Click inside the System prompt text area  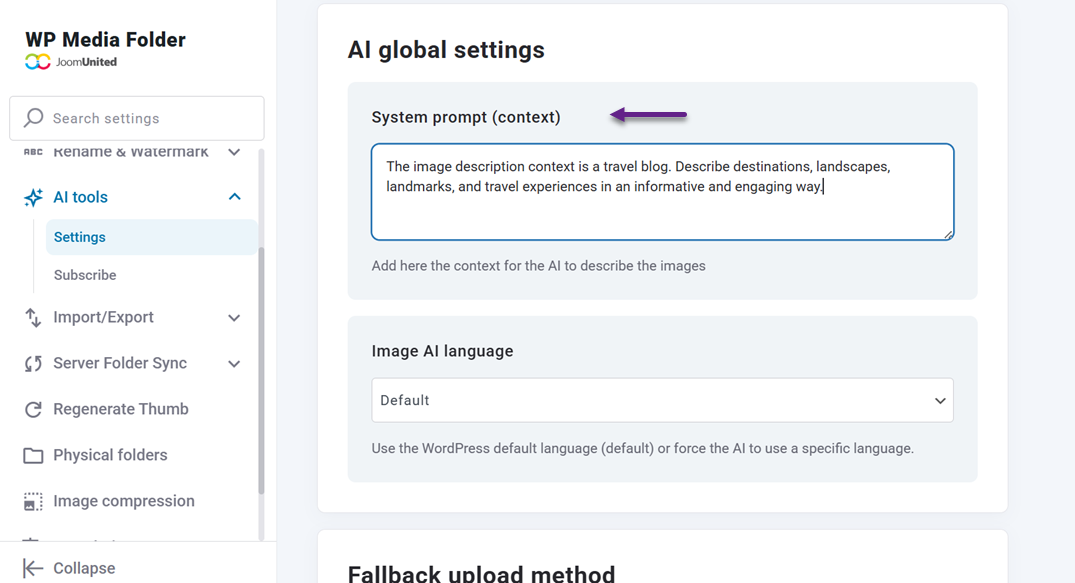pos(662,208)
